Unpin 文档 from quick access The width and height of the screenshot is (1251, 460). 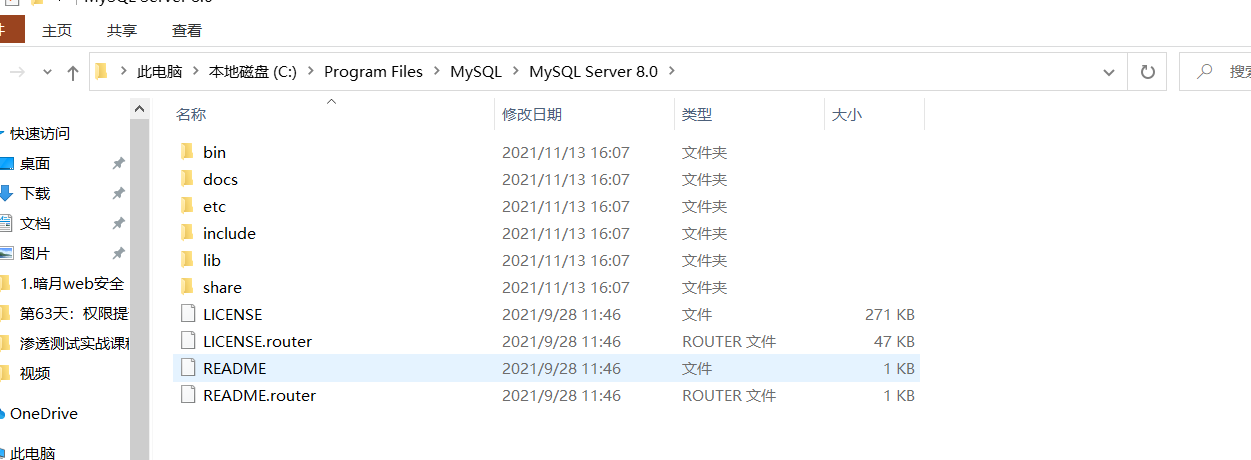coord(118,224)
